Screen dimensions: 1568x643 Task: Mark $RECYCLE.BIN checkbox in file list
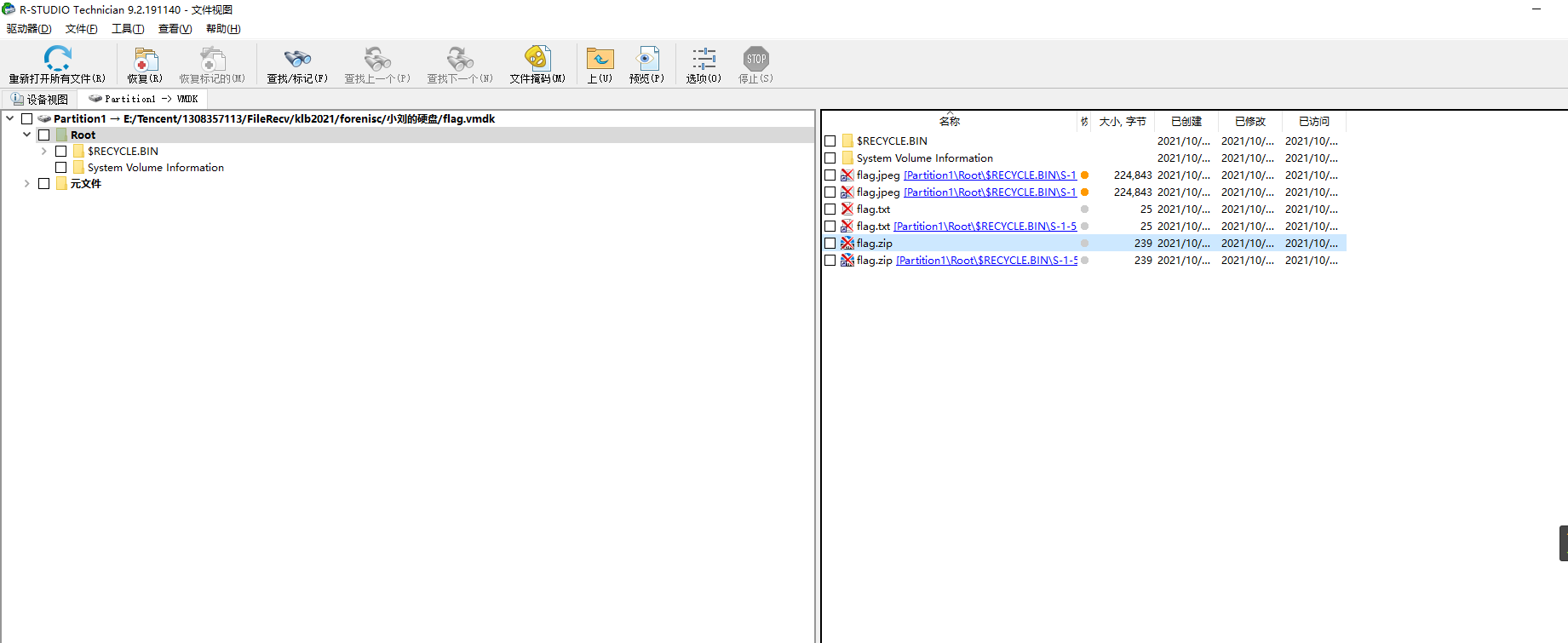click(830, 141)
